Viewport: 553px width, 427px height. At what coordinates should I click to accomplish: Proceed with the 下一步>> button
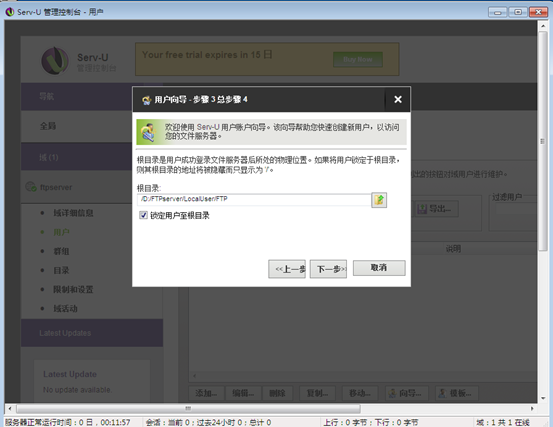click(328, 269)
